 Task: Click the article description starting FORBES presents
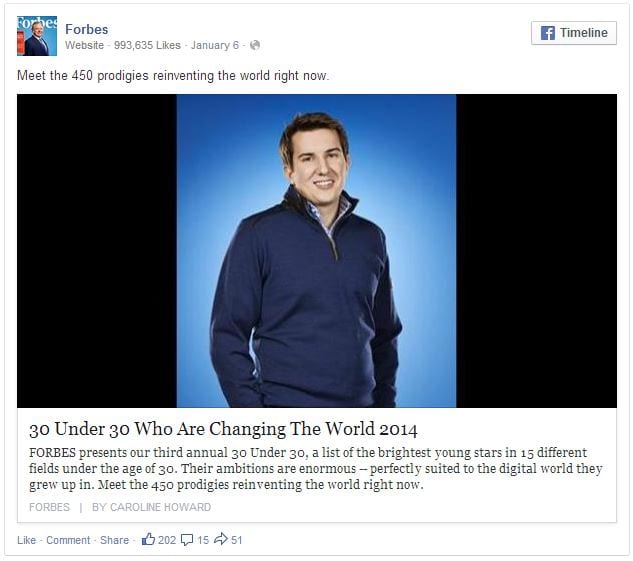coord(315,469)
